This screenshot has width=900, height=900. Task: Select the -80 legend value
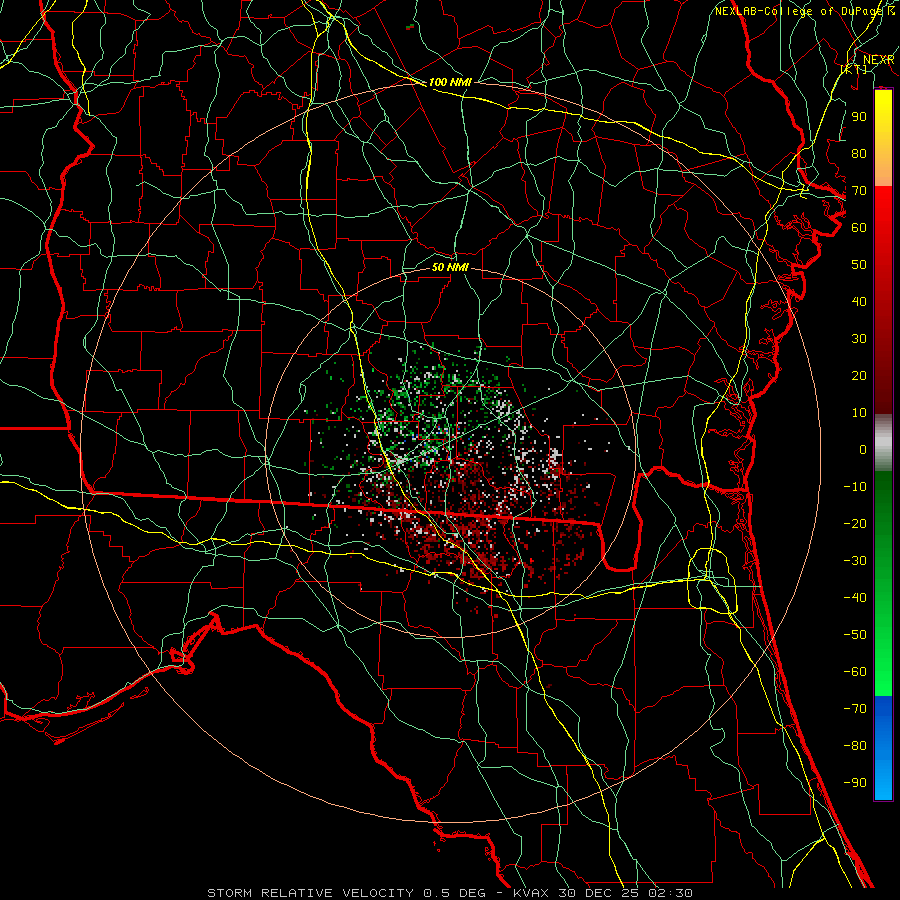pyautogui.click(x=855, y=746)
